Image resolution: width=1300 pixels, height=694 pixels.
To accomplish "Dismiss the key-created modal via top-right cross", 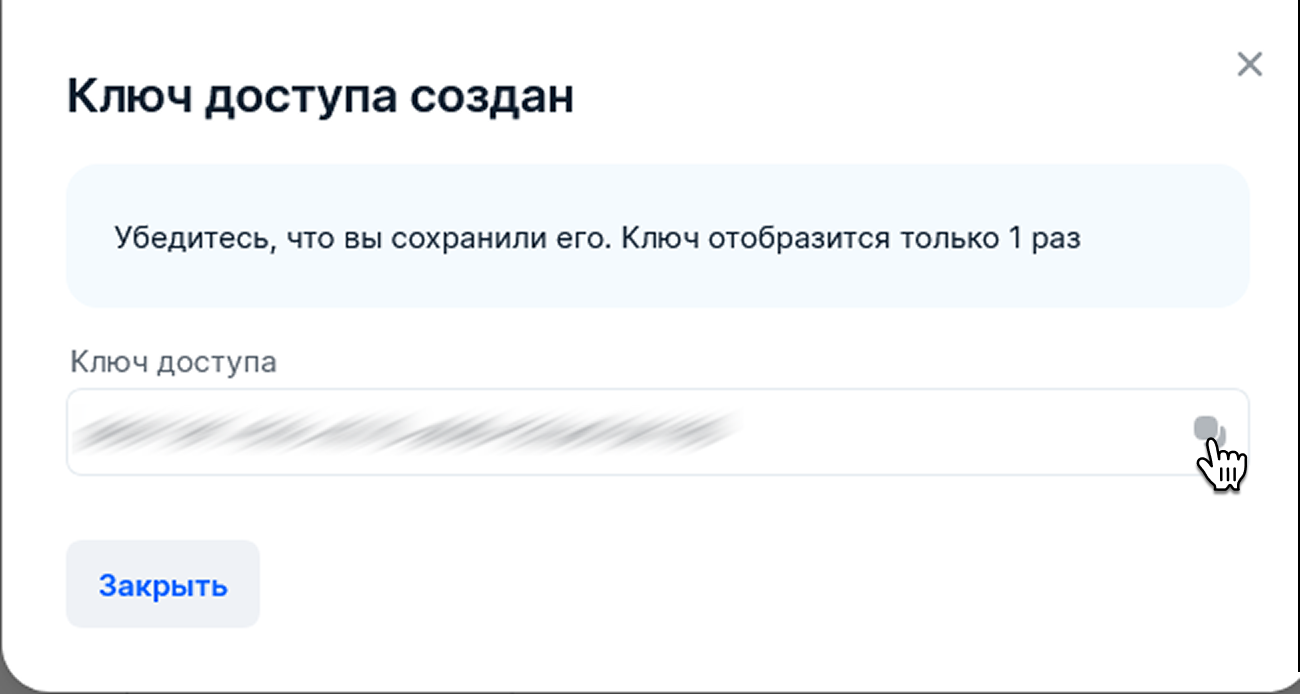I will (x=1249, y=65).
